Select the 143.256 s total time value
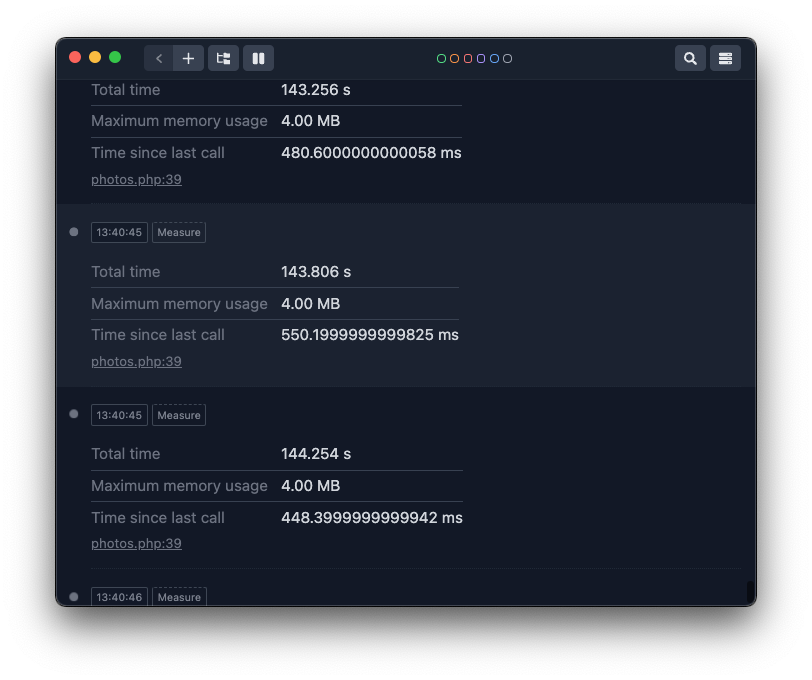This screenshot has height=680, width=812. pyautogui.click(x=316, y=90)
